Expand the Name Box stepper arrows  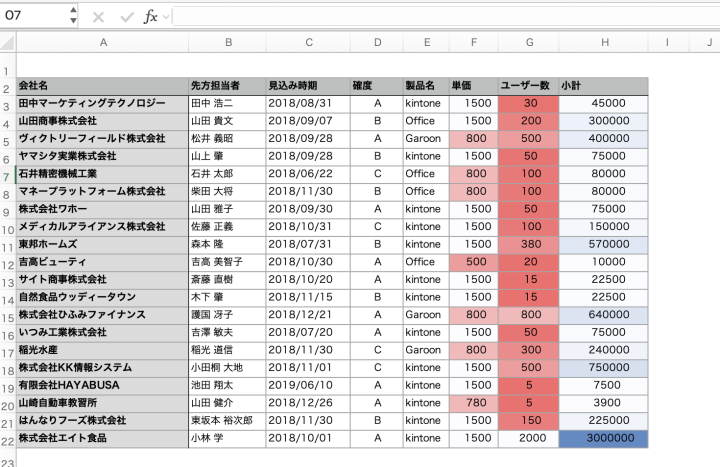coord(73,16)
